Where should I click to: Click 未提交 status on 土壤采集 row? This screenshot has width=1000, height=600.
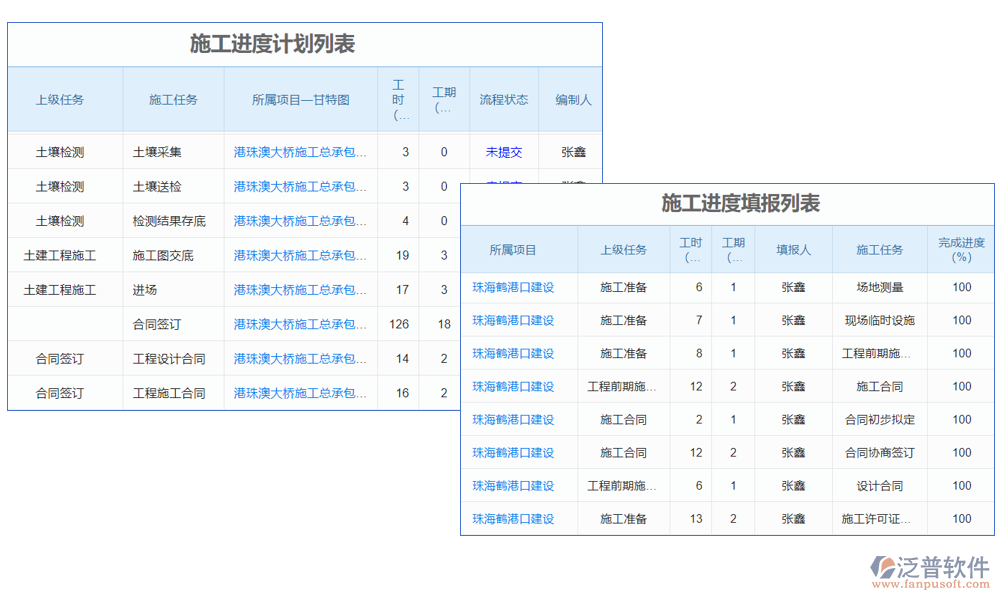[502, 152]
